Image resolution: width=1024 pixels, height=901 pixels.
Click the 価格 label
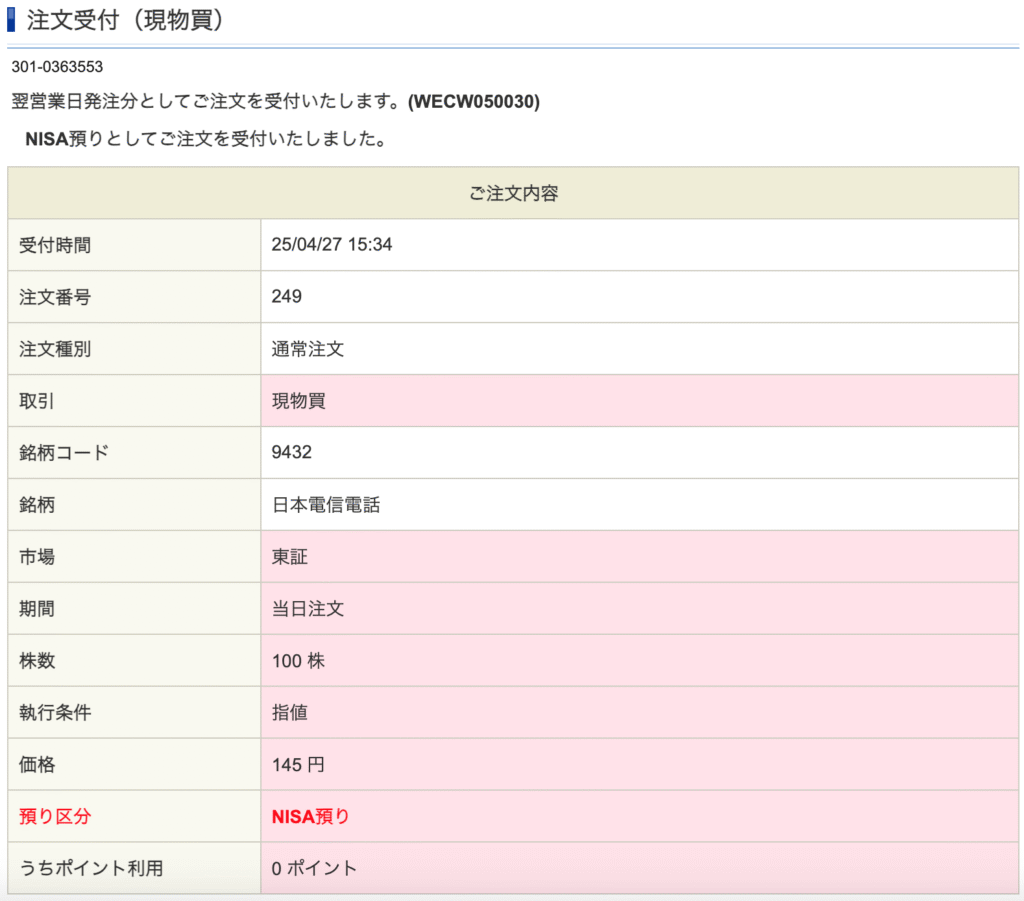tap(37, 764)
